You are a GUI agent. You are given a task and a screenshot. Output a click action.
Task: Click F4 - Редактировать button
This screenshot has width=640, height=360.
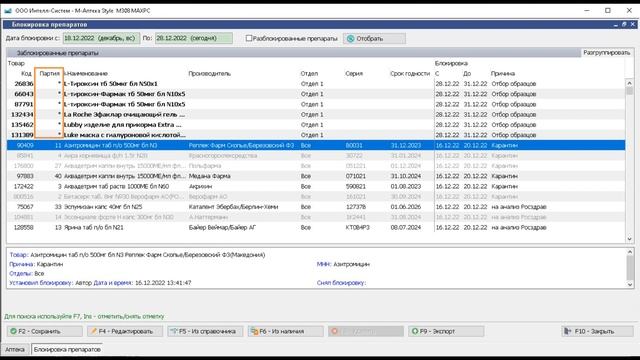click(125, 331)
